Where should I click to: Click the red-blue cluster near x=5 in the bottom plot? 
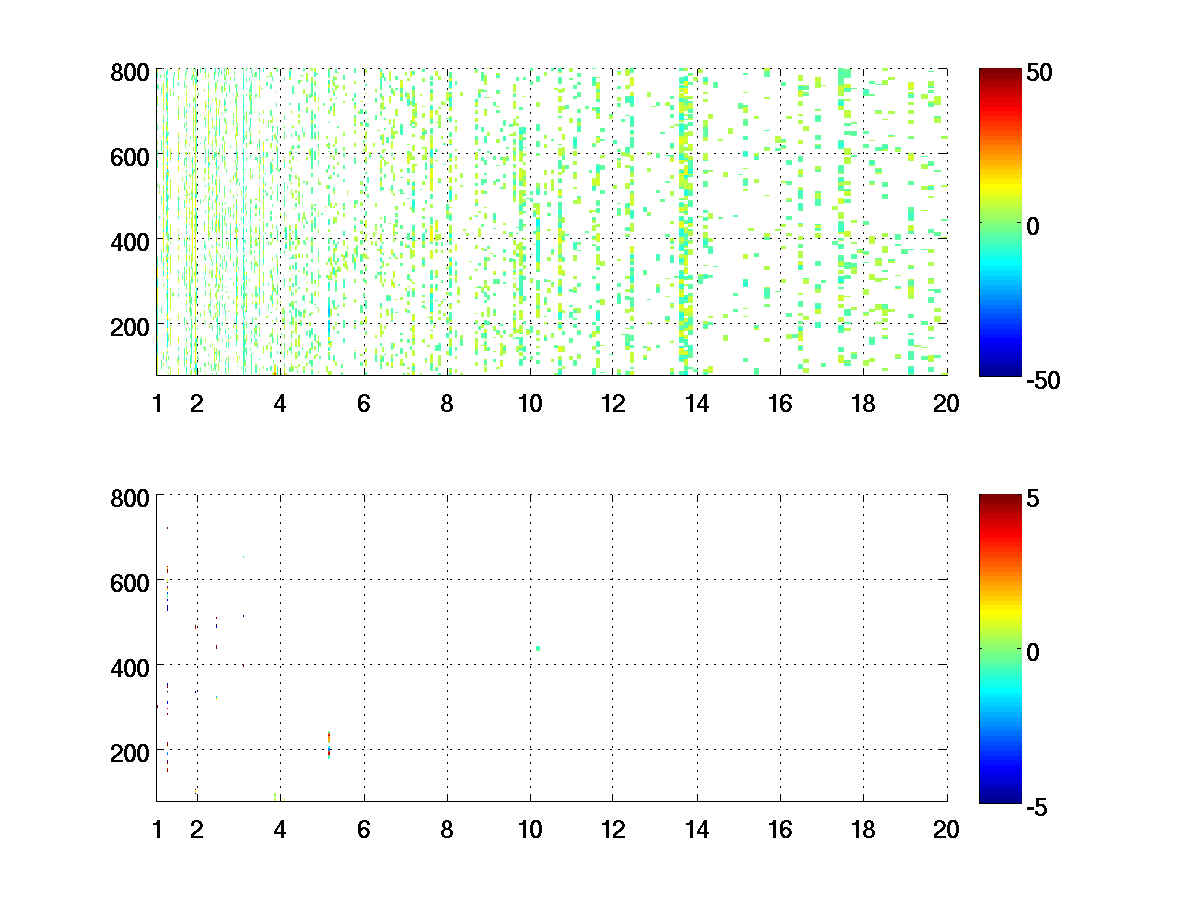[328, 745]
